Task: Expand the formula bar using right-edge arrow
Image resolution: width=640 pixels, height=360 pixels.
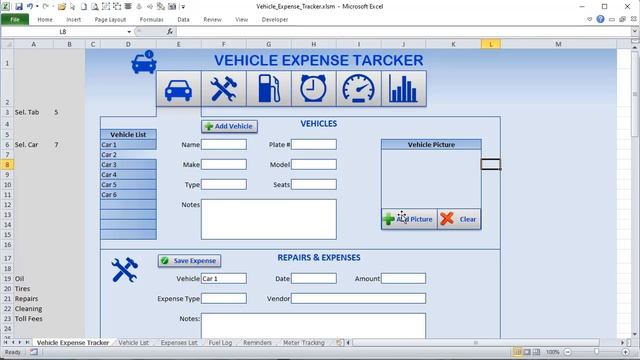Action: click(635, 31)
